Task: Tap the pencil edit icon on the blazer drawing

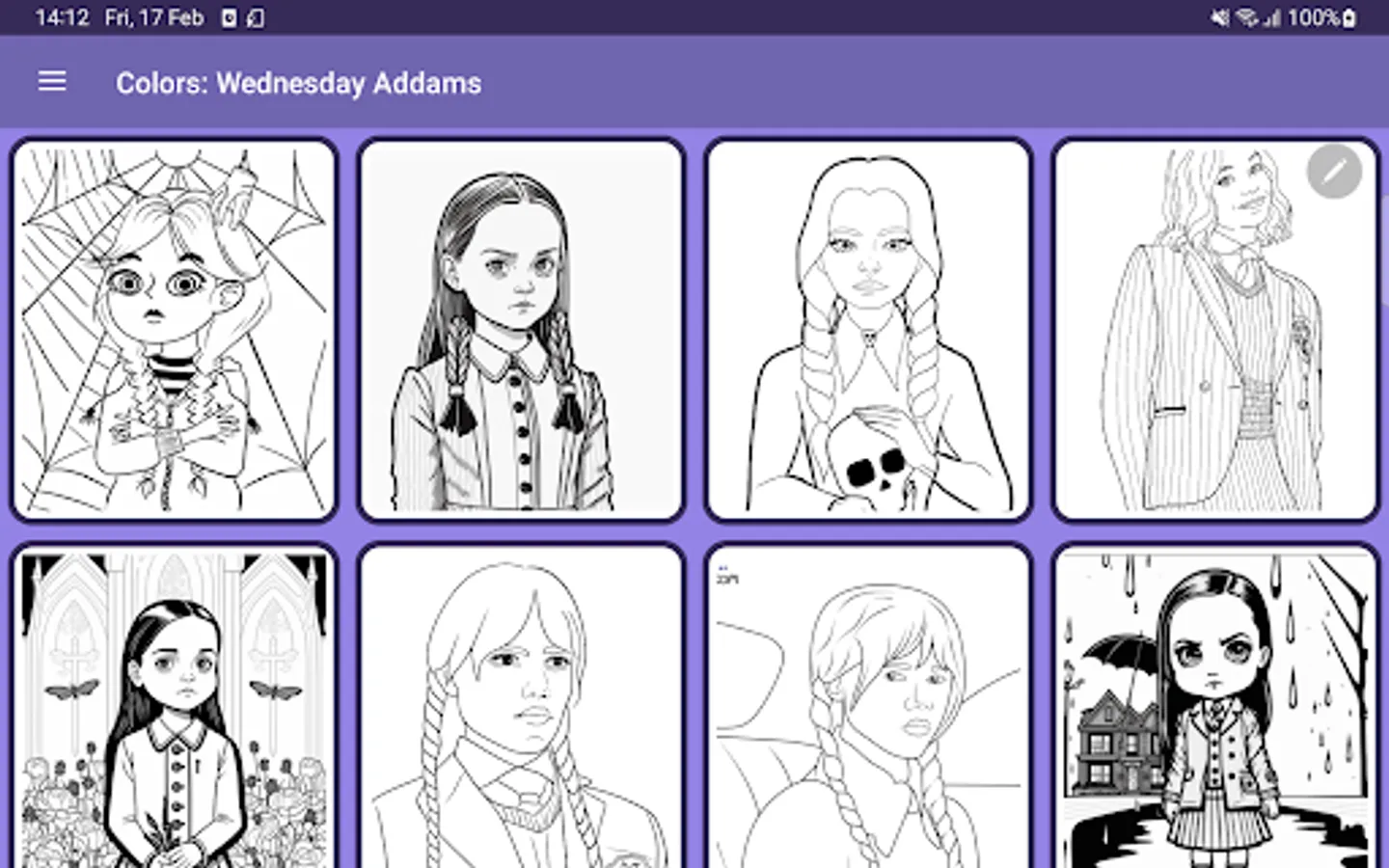Action: click(x=1334, y=172)
